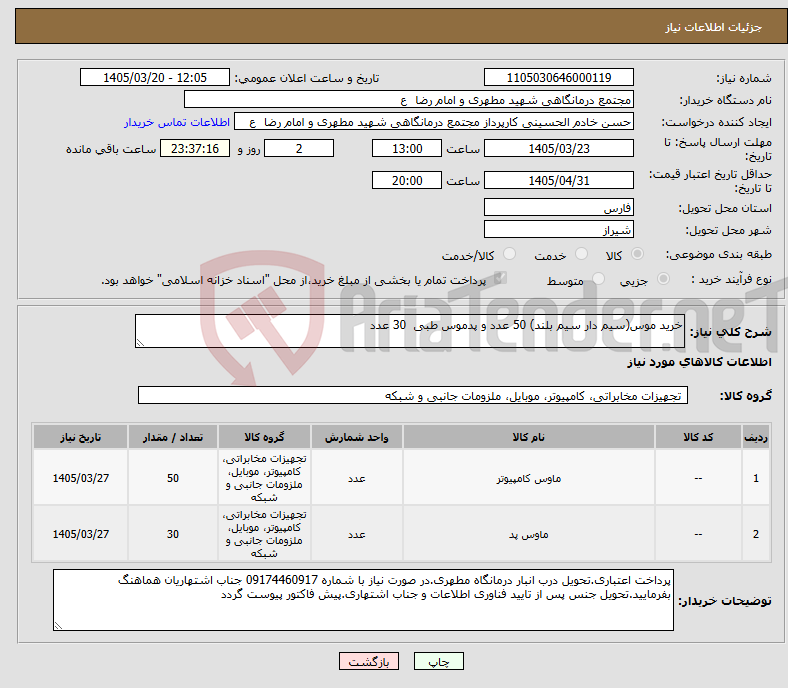Image resolution: width=788 pixels, height=688 pixels.
Task: Click the تاریخ نیاز column header
Action: click(80, 437)
